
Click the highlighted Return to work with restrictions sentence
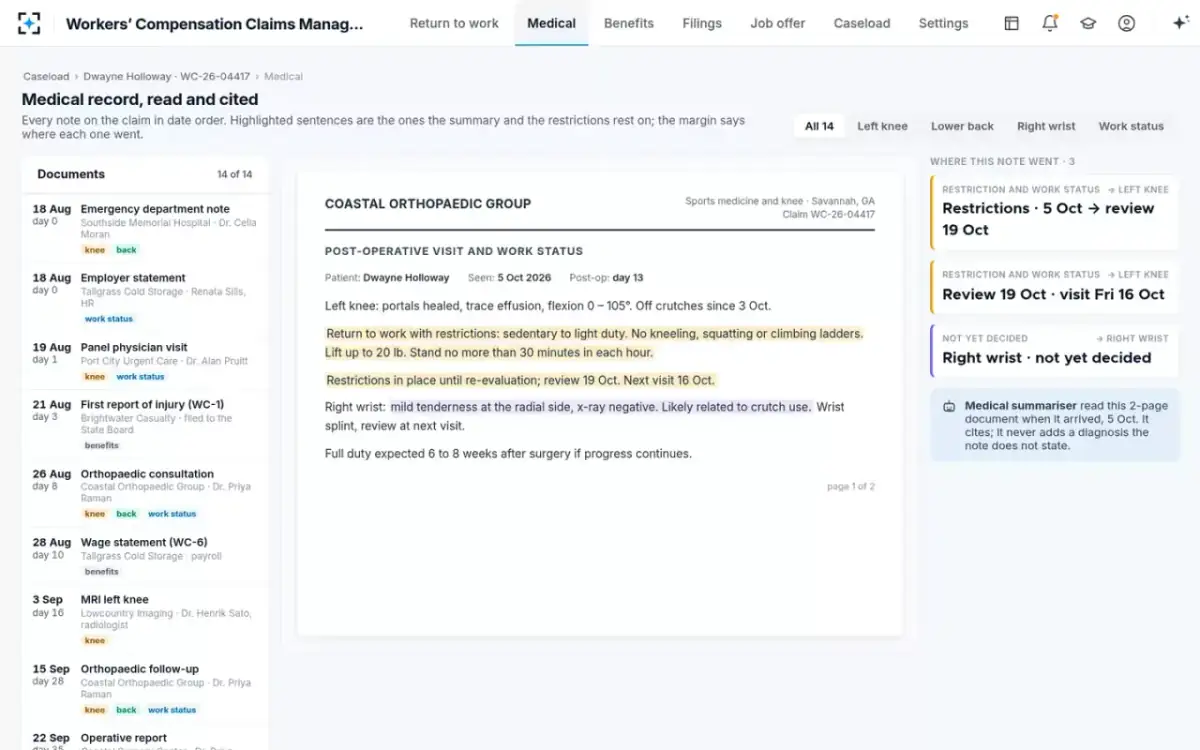point(594,343)
